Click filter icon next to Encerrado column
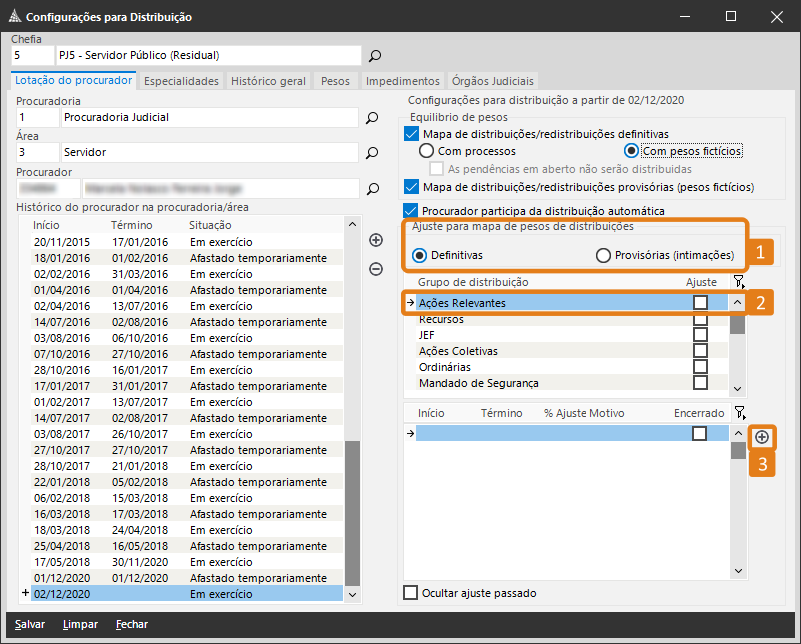 click(x=739, y=412)
